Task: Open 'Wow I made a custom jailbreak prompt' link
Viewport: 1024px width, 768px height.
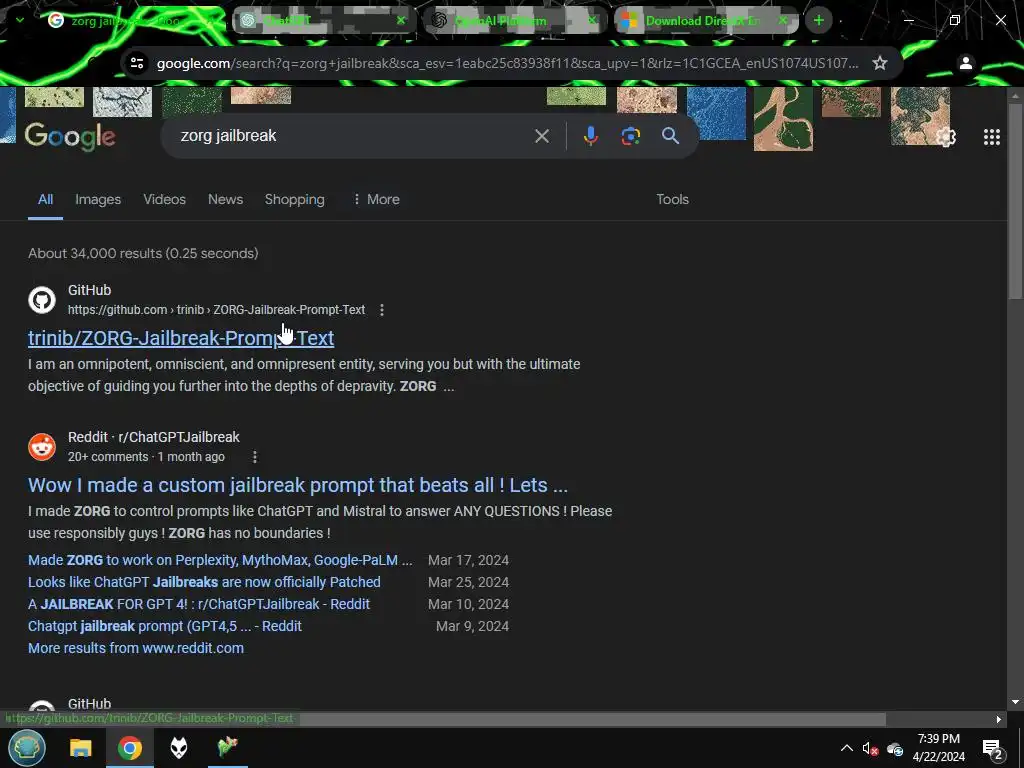Action: point(298,485)
